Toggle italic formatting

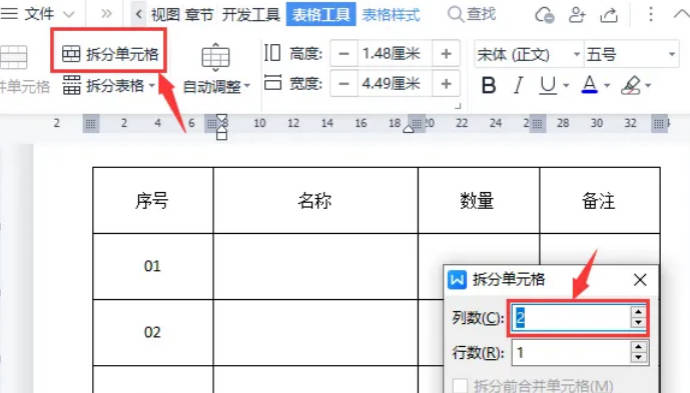point(519,85)
